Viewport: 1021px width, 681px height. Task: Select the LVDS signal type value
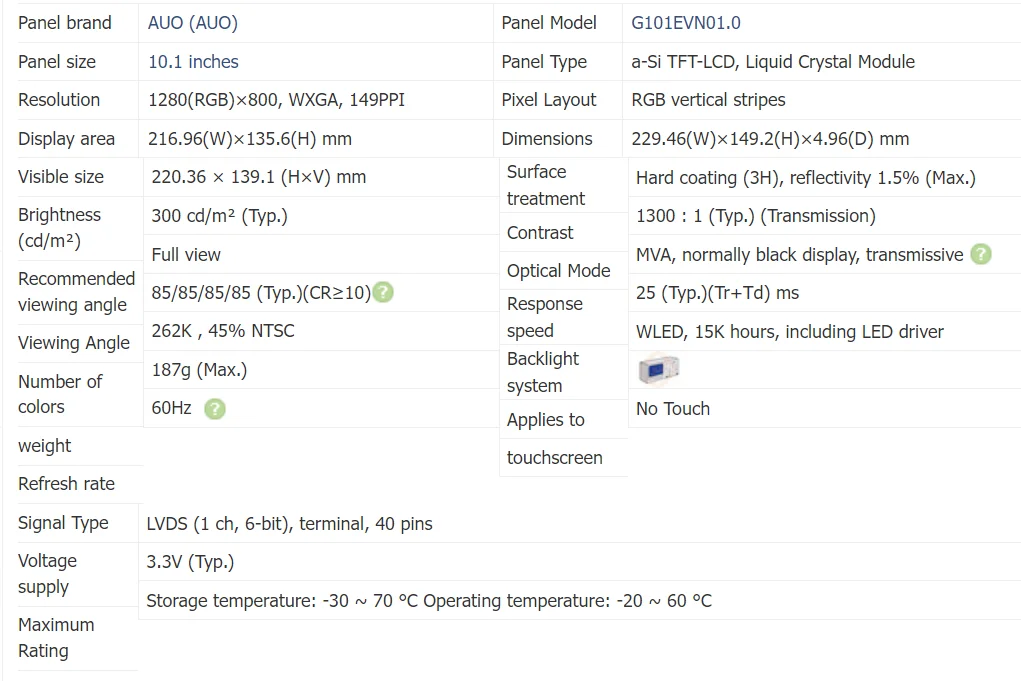(289, 524)
